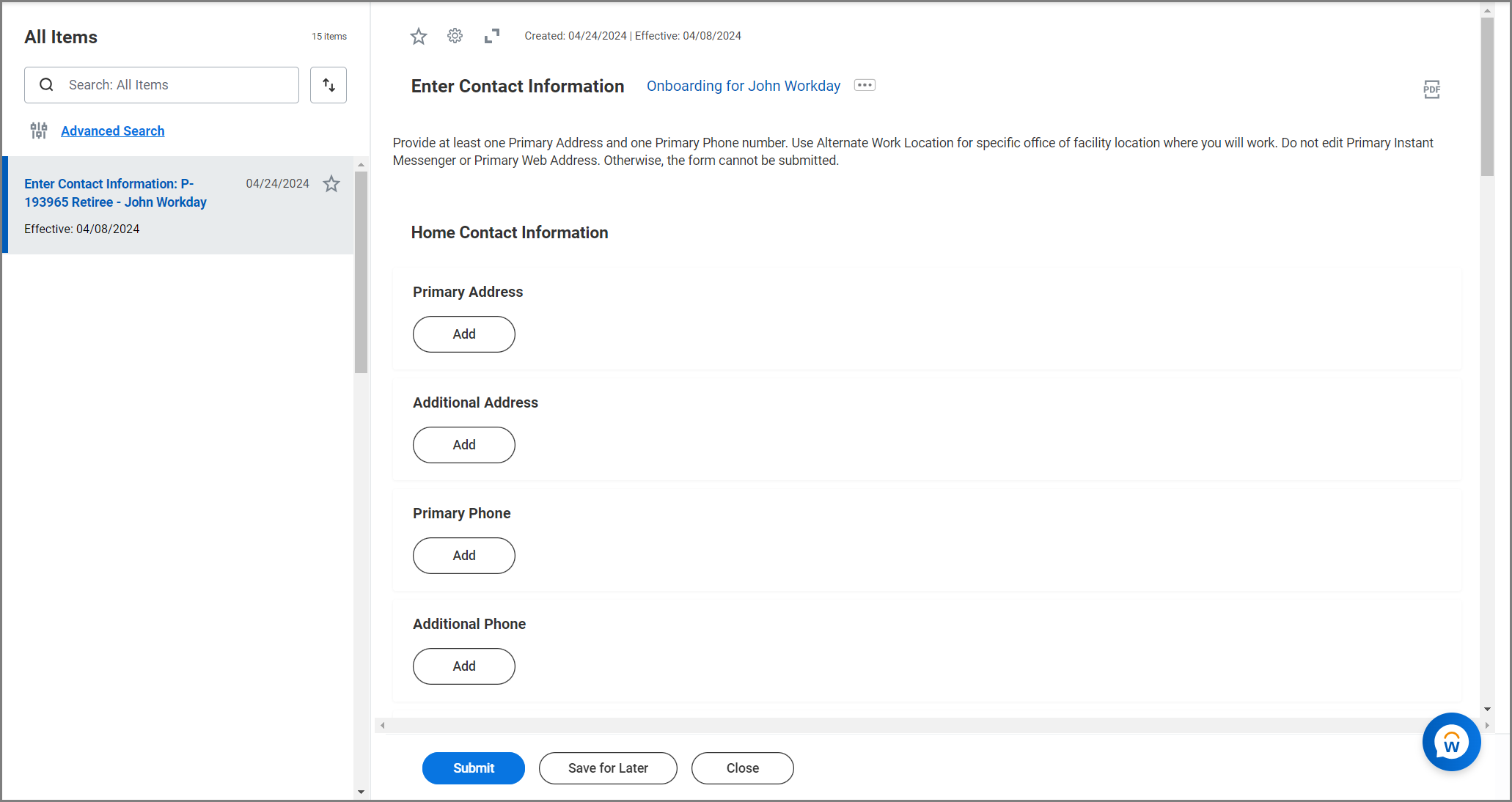
Task: Add an Additional Address
Action: tap(464, 445)
